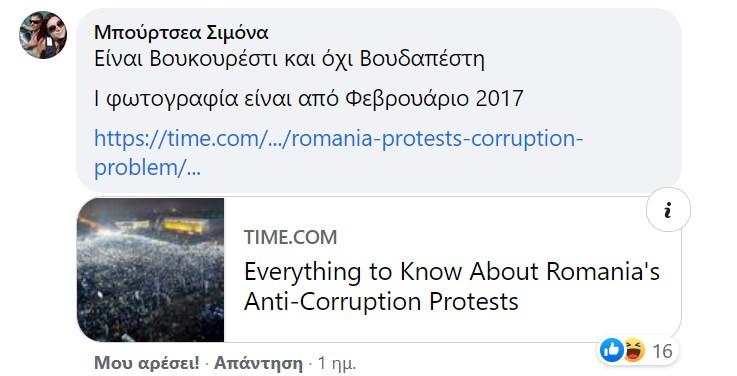Follow the time.com romania-protests-corruption link
This screenshot has height=376, width=737.
coord(338,139)
